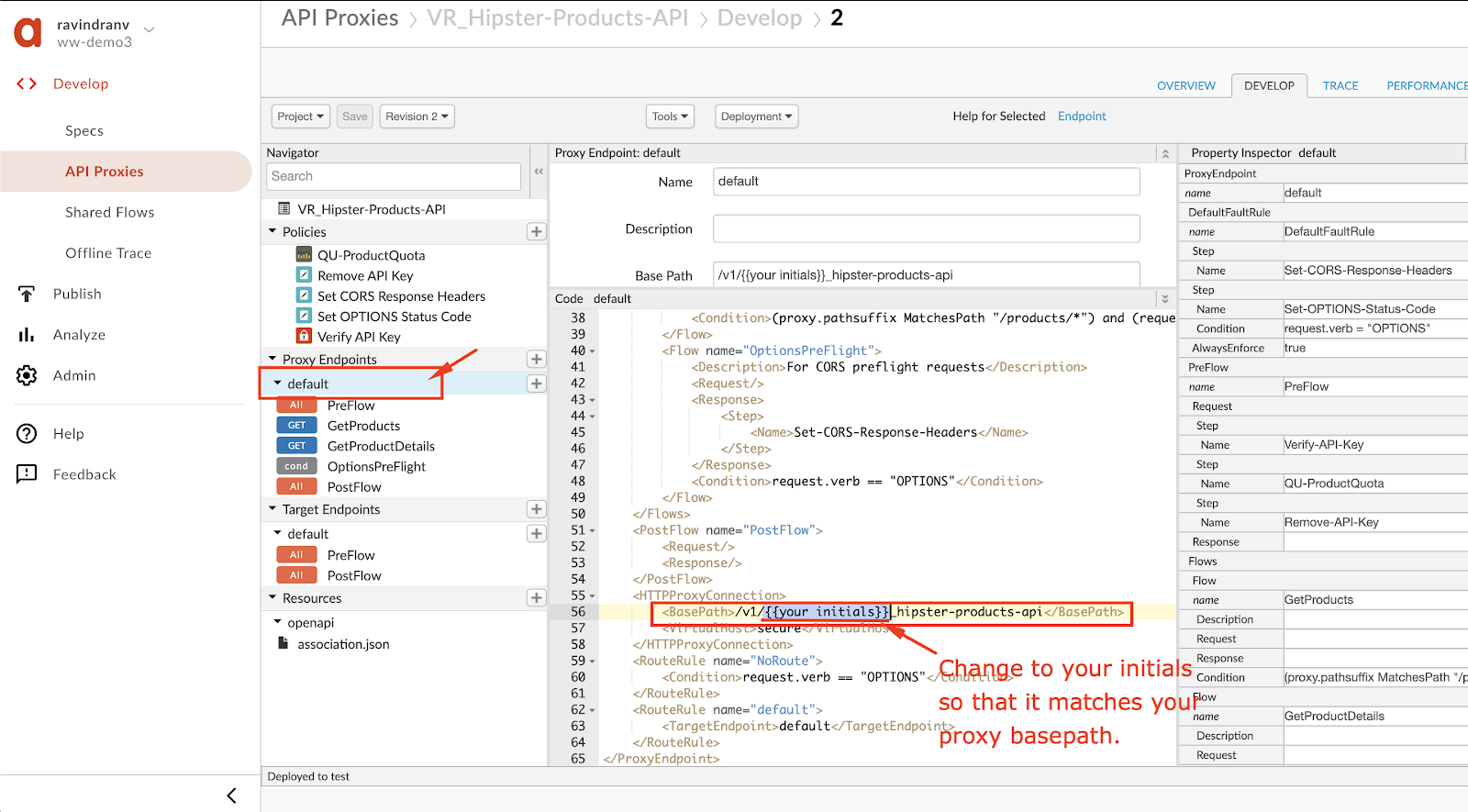Viewport: 1468px width, 812px height.
Task: Open the Revision 2 dropdown
Action: tap(417, 117)
